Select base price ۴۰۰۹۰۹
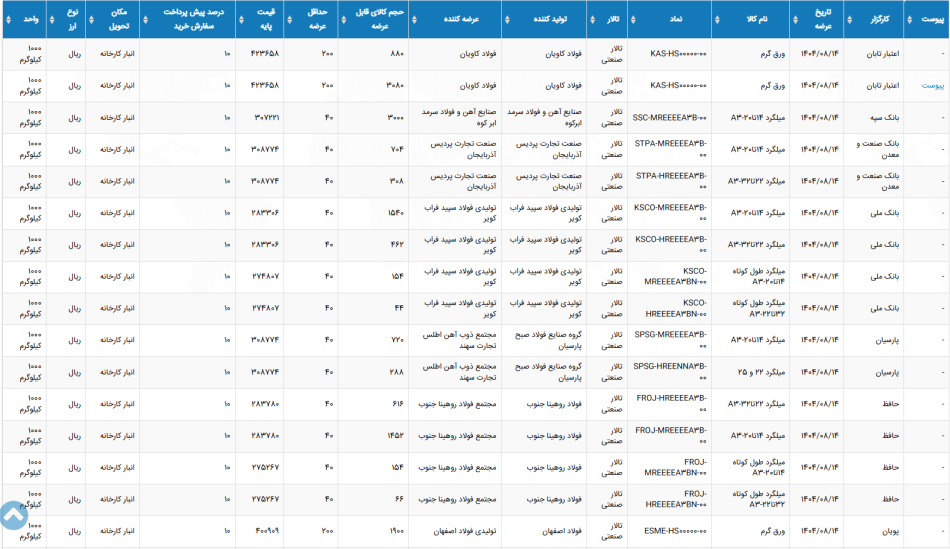 267,531
